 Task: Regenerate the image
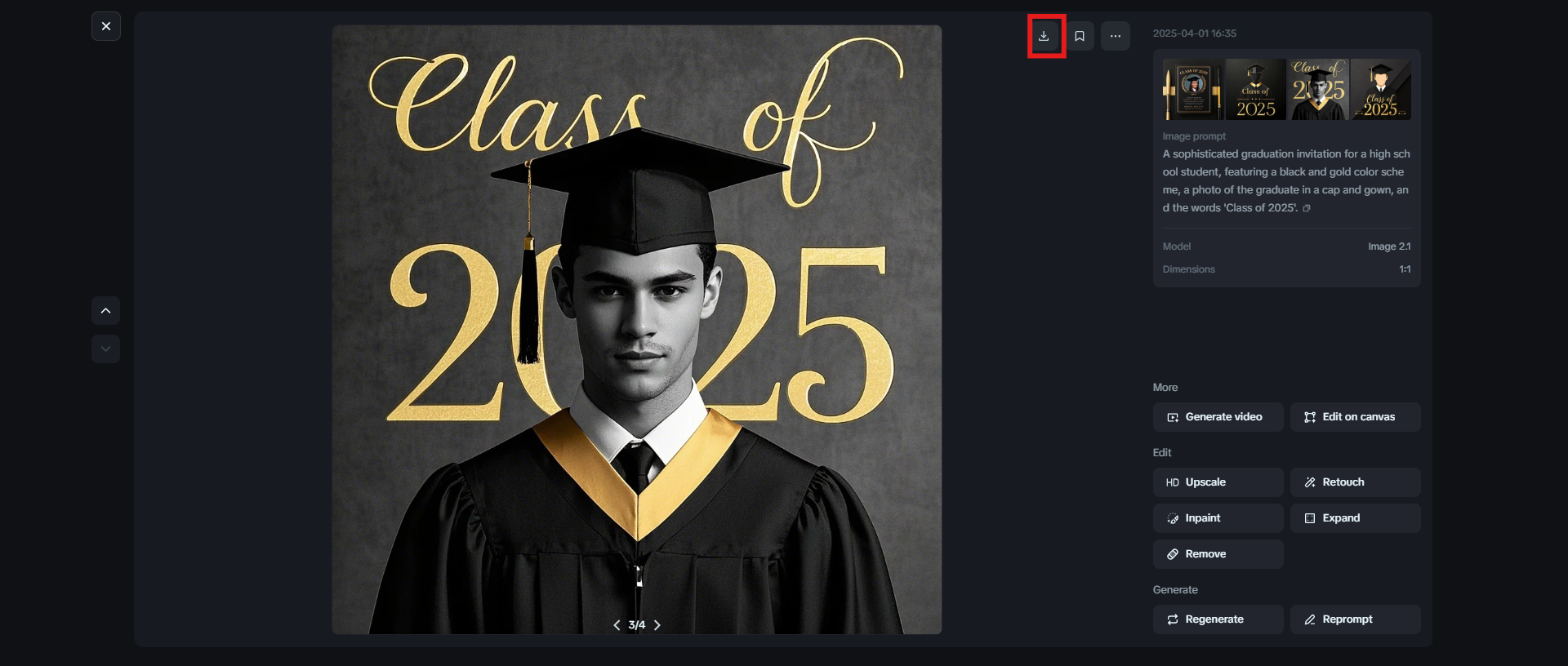[1218, 619]
